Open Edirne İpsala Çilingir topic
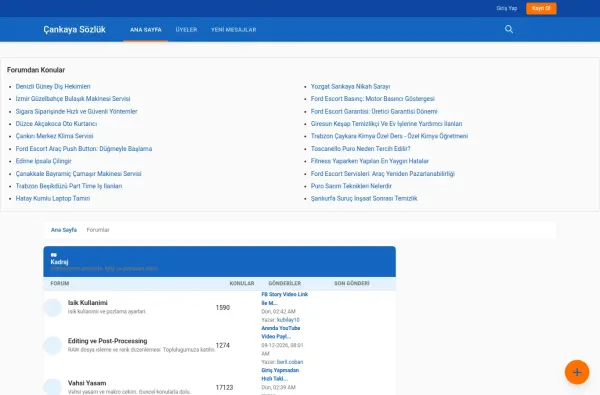 [43, 161]
